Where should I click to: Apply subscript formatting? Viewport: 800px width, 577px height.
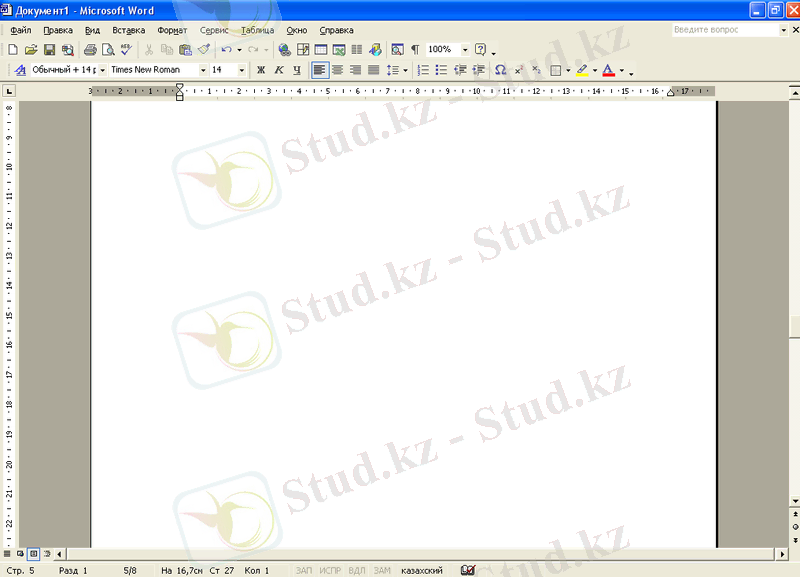tap(536, 70)
